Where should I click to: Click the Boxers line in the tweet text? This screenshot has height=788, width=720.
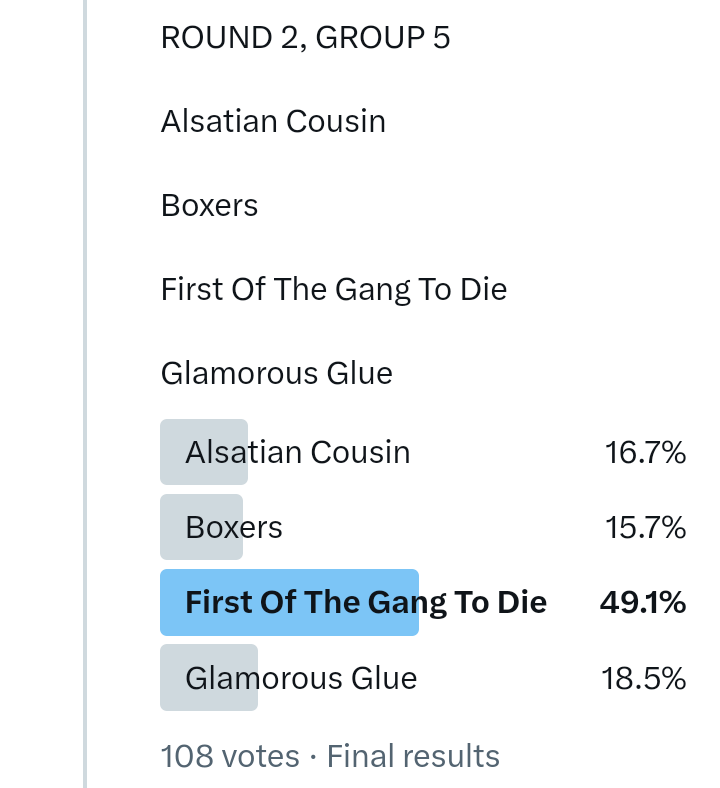(x=210, y=206)
